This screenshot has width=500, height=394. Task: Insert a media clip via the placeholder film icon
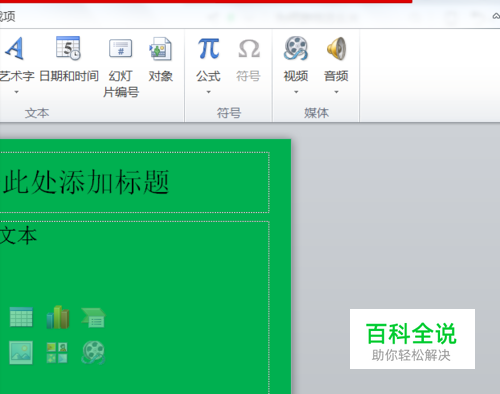(93, 352)
